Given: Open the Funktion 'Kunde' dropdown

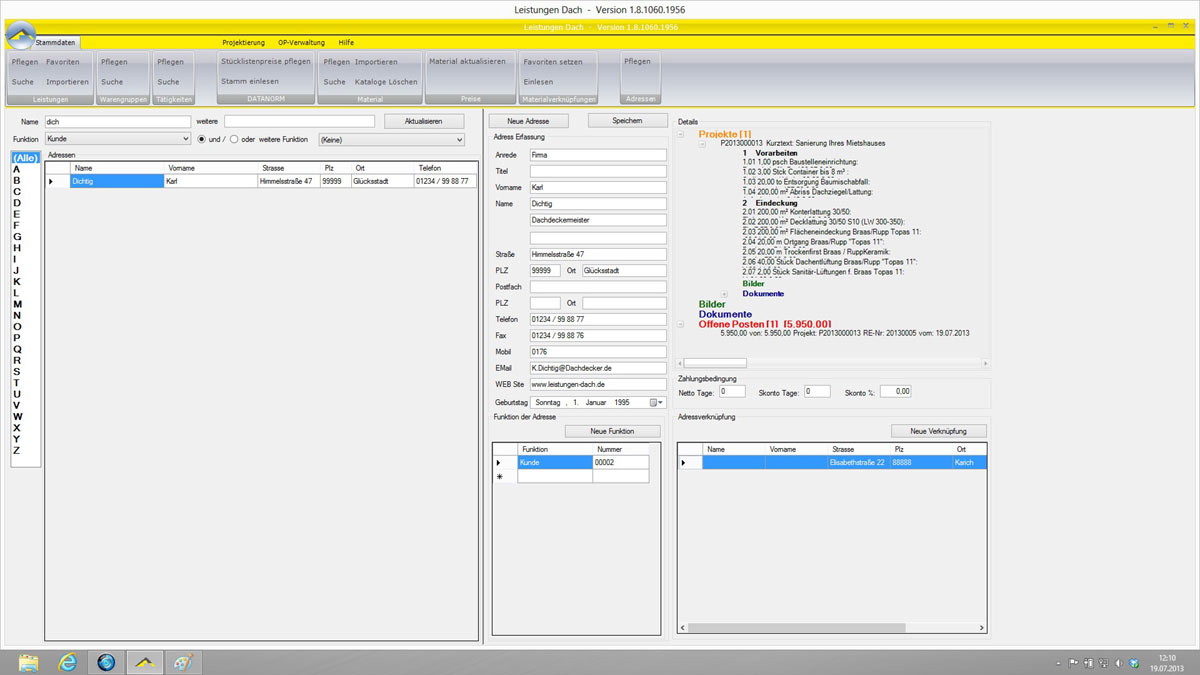Looking at the screenshot, I should click(x=185, y=139).
